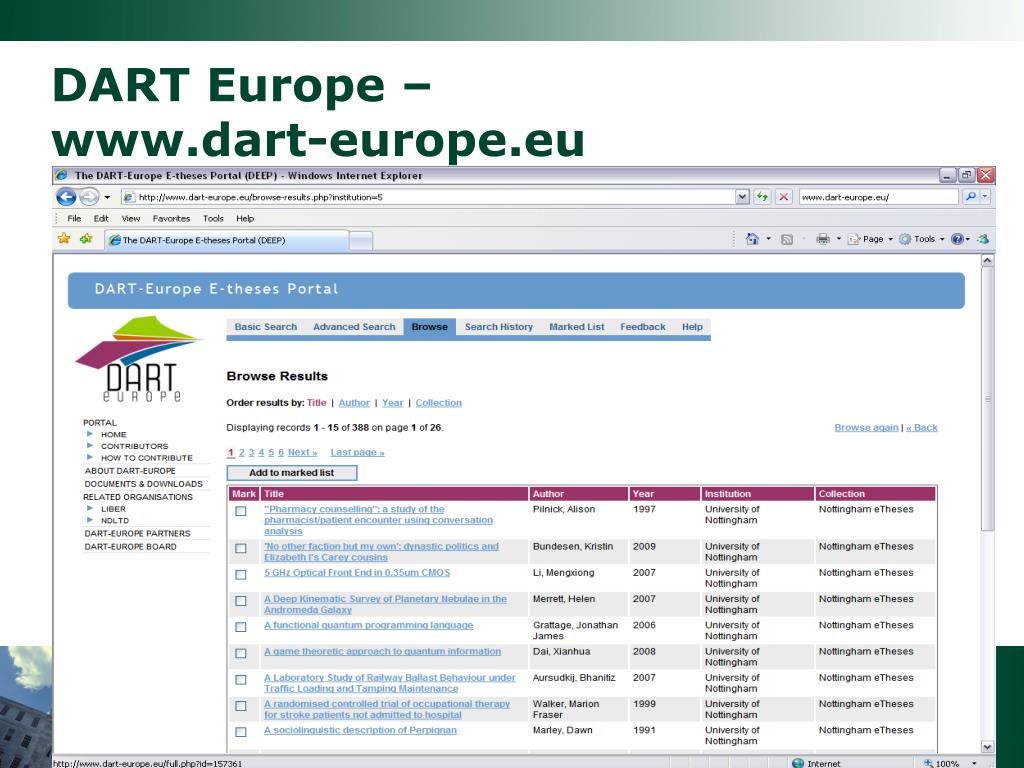Click the scrollbar up arrow

(987, 261)
